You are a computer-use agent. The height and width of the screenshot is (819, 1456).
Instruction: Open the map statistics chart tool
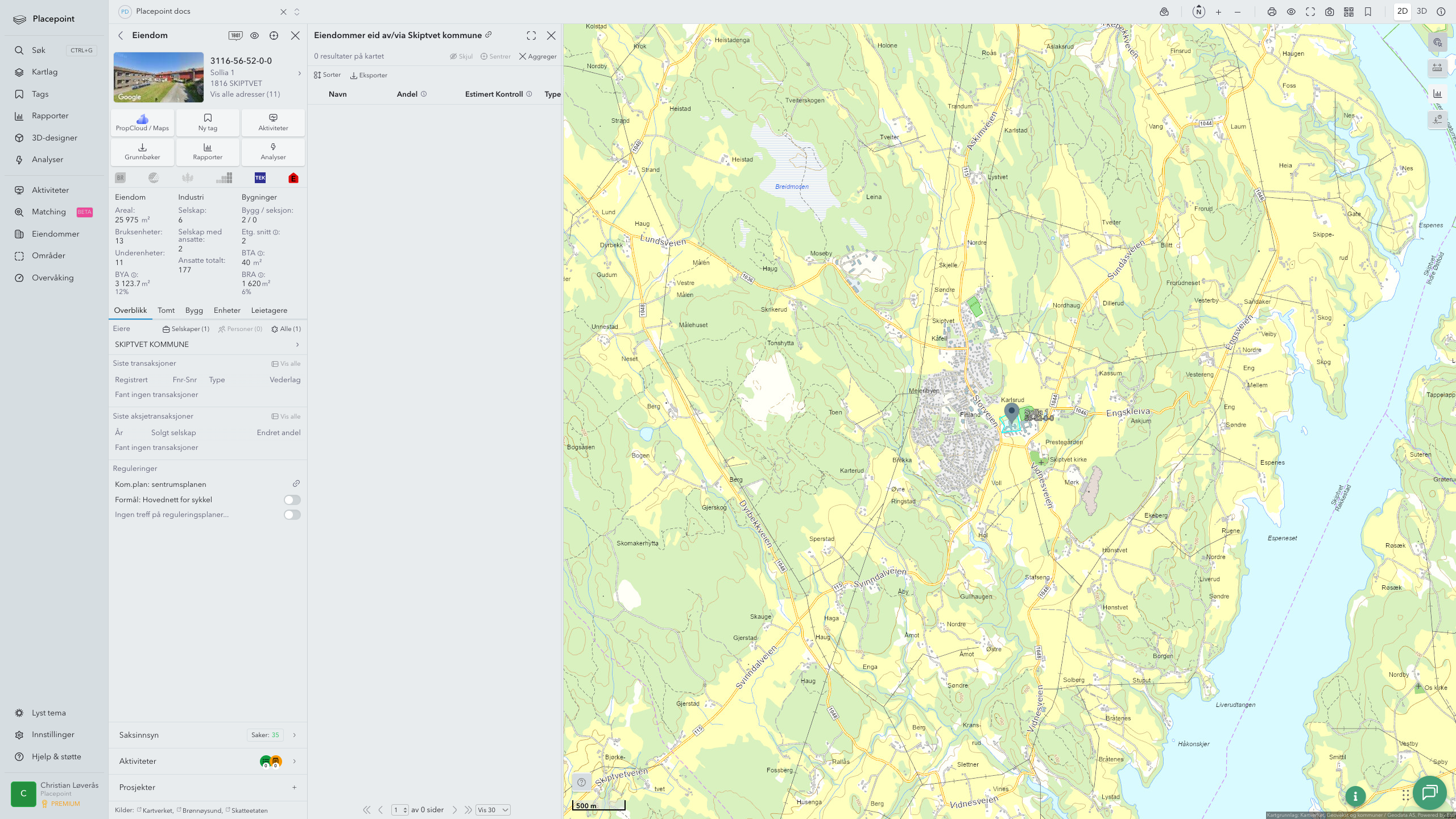(1438, 94)
